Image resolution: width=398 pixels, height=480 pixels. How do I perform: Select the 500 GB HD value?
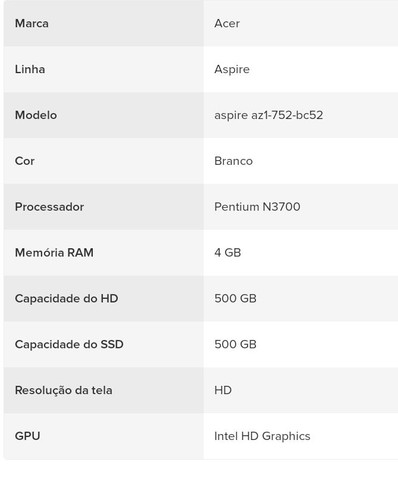[235, 298]
